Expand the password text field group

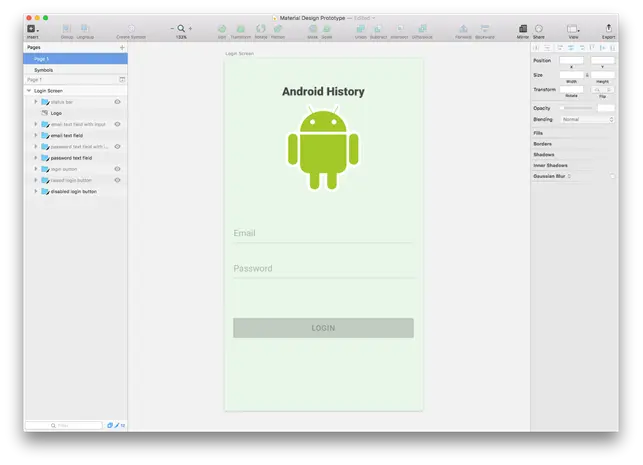36,158
